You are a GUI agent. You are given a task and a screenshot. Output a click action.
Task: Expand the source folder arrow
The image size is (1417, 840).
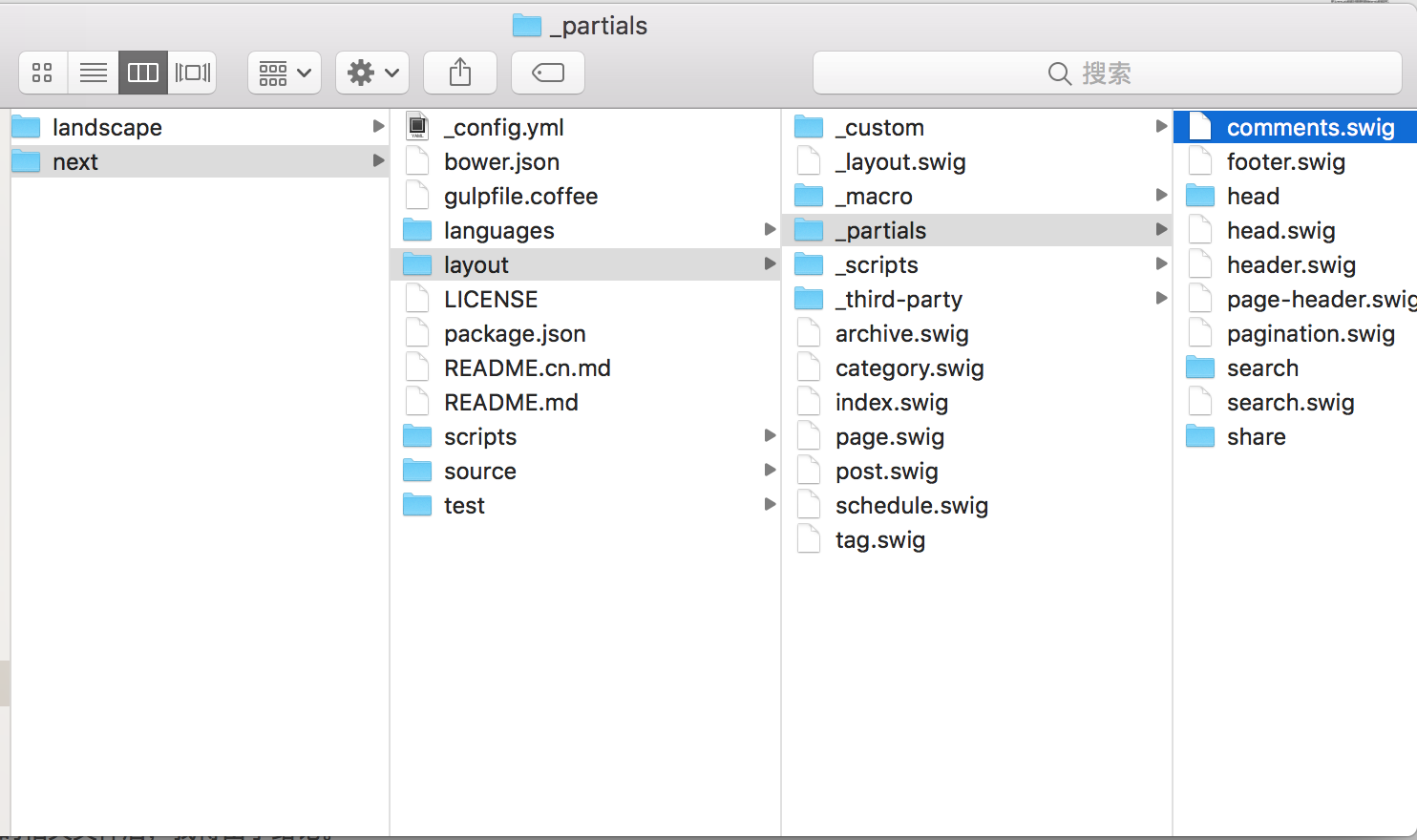tap(770, 470)
